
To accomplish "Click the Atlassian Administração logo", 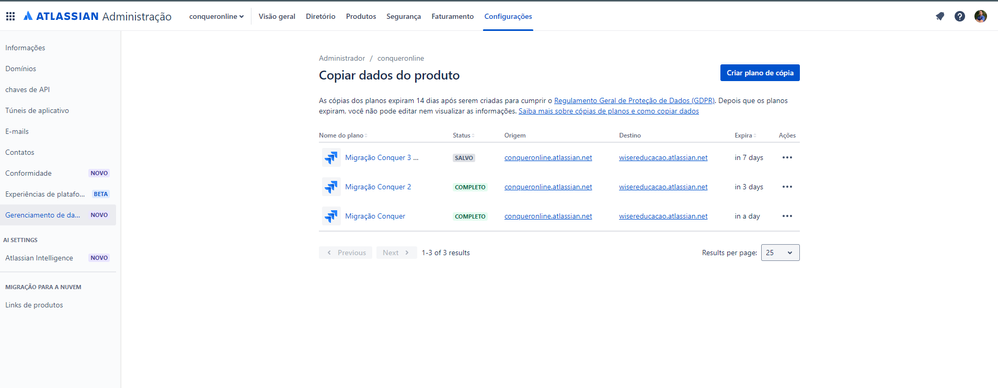I will point(97,17).
